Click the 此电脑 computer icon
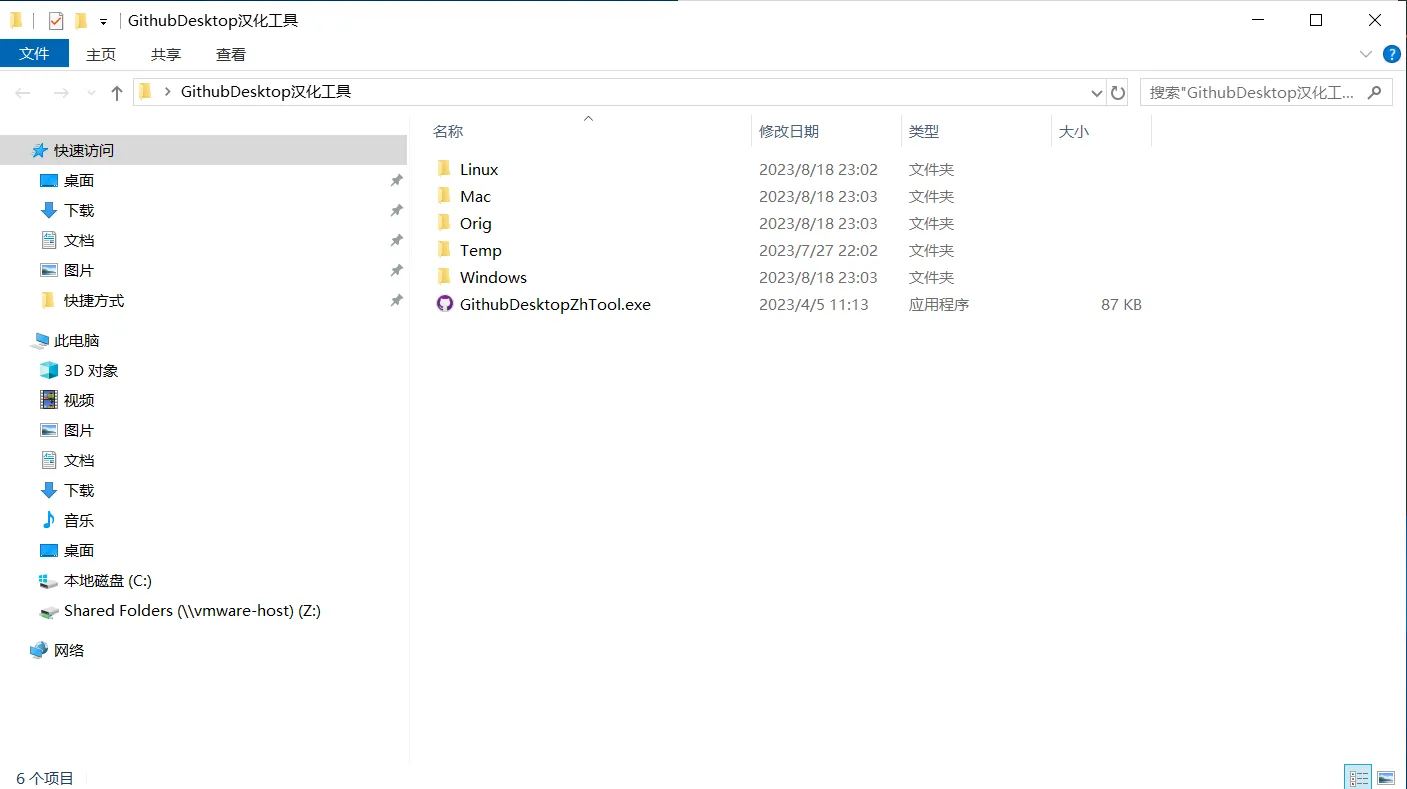The height and width of the screenshot is (789, 1407). pos(40,340)
